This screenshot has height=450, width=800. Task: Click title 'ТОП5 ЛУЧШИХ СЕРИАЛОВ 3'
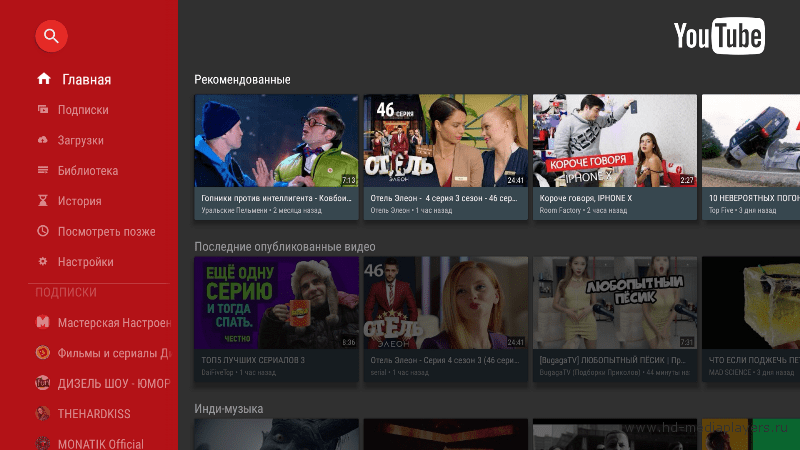click(x=253, y=360)
